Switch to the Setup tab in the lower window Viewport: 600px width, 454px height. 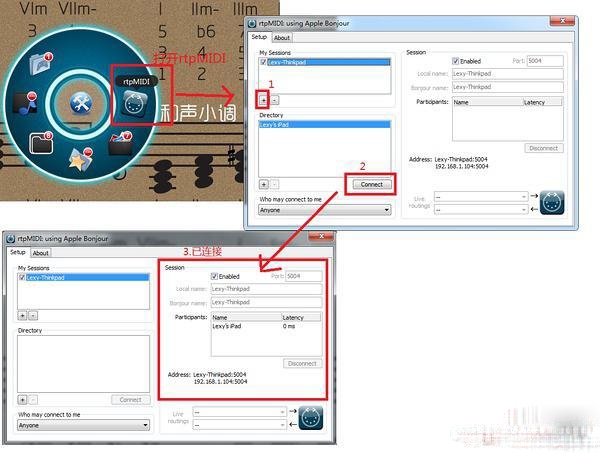(18, 252)
